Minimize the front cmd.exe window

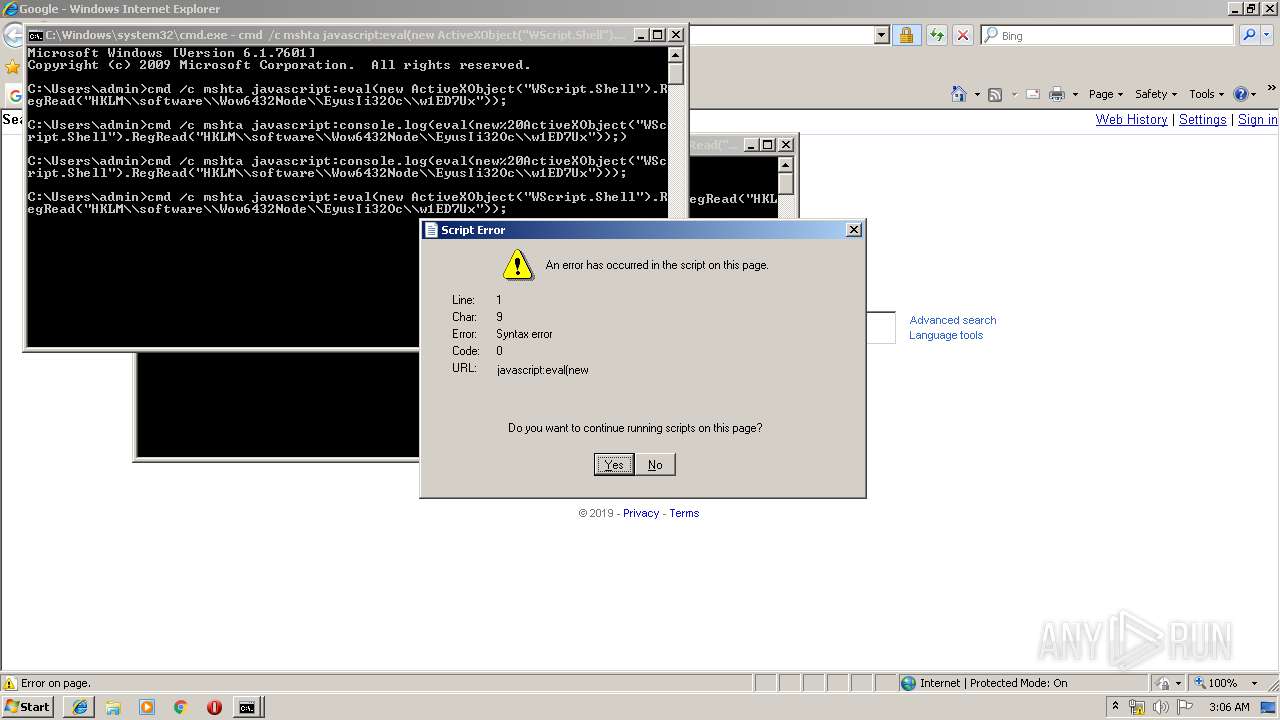(x=641, y=35)
